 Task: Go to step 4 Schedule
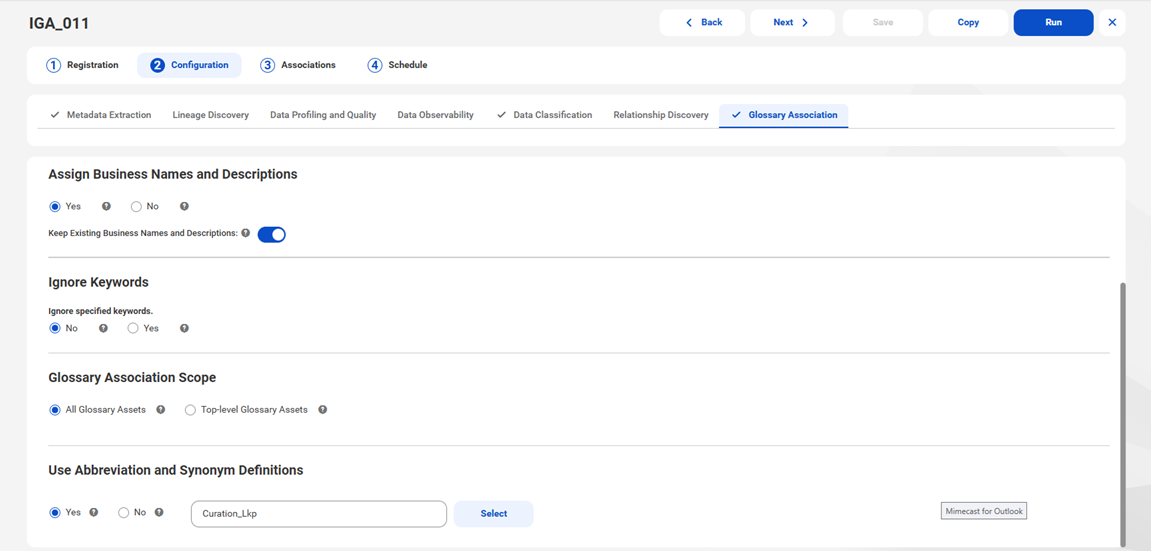397,65
